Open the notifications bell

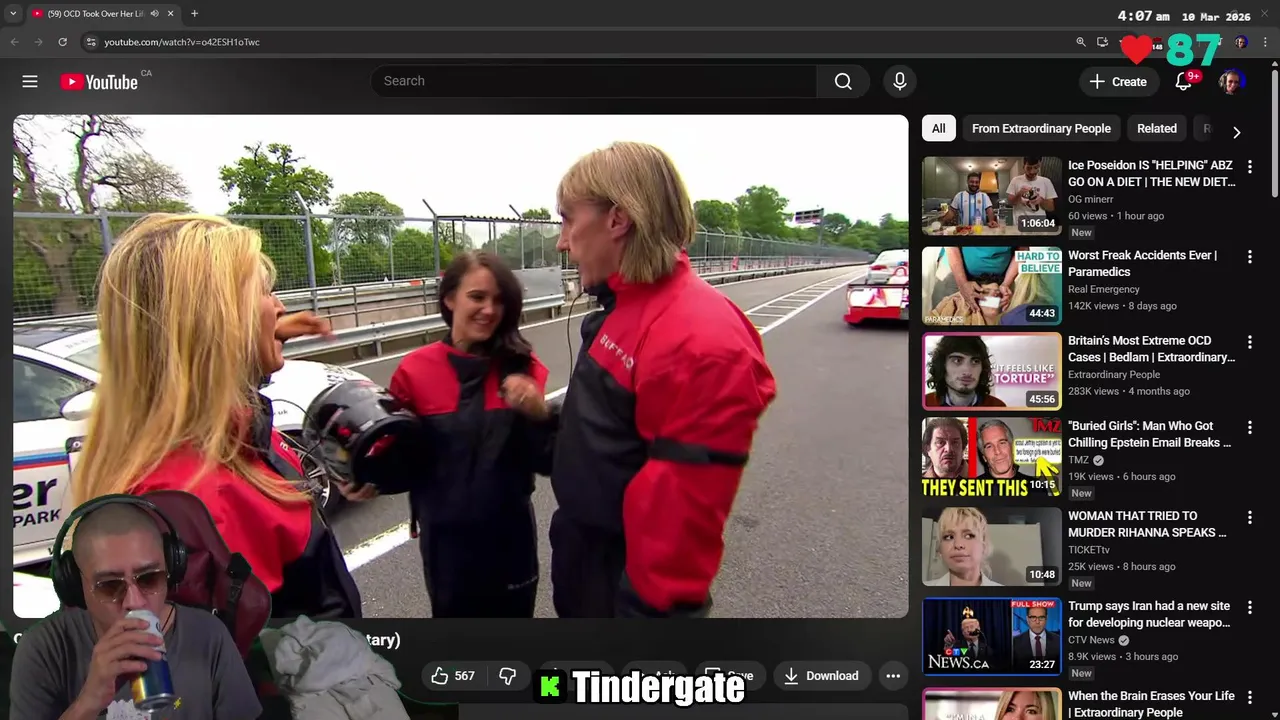[x=1184, y=82]
